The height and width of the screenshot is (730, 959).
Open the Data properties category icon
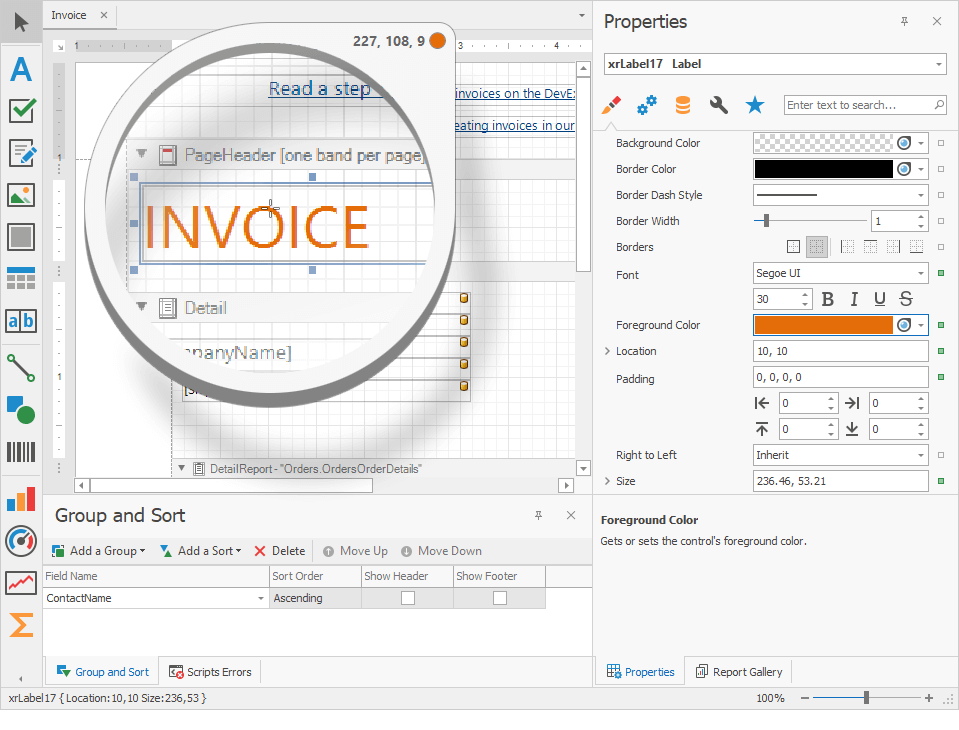coord(682,105)
